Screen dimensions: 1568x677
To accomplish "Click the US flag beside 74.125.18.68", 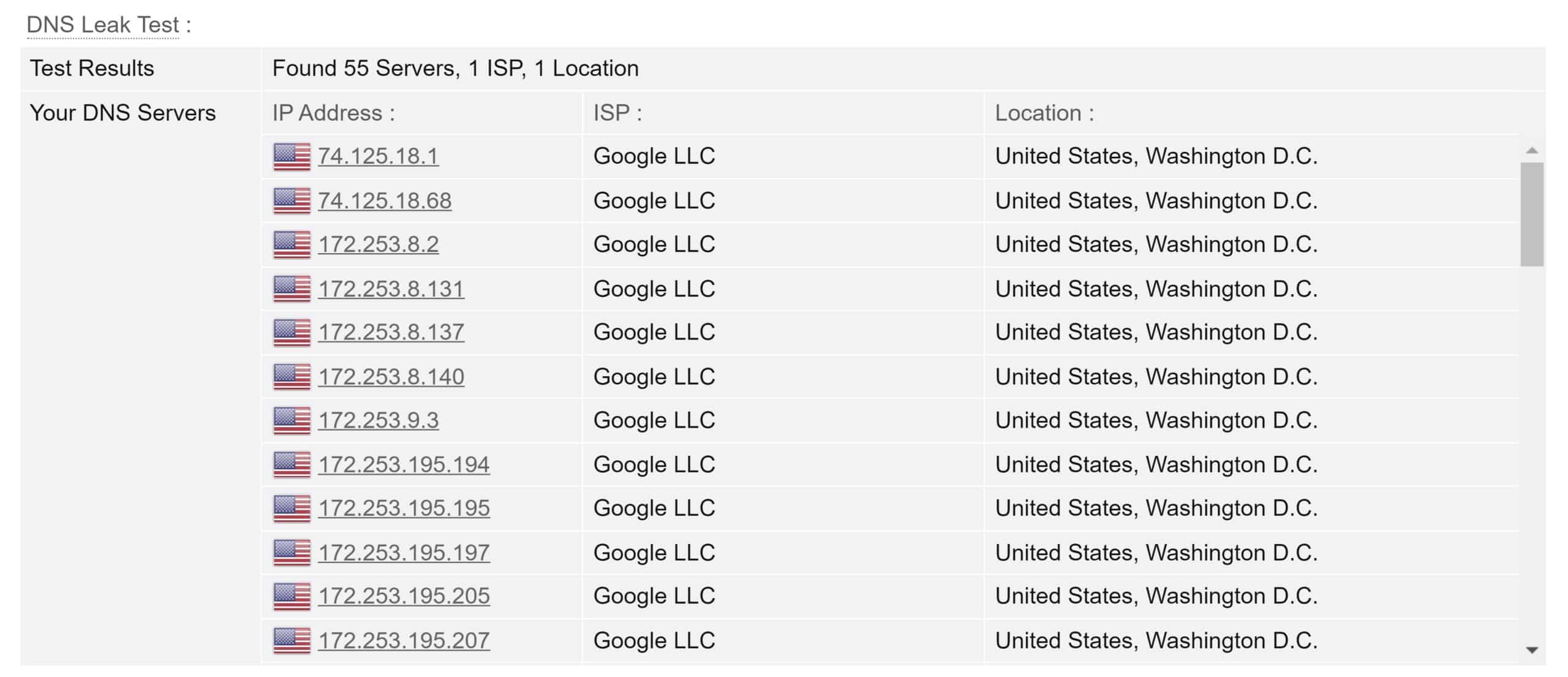I will 292,201.
